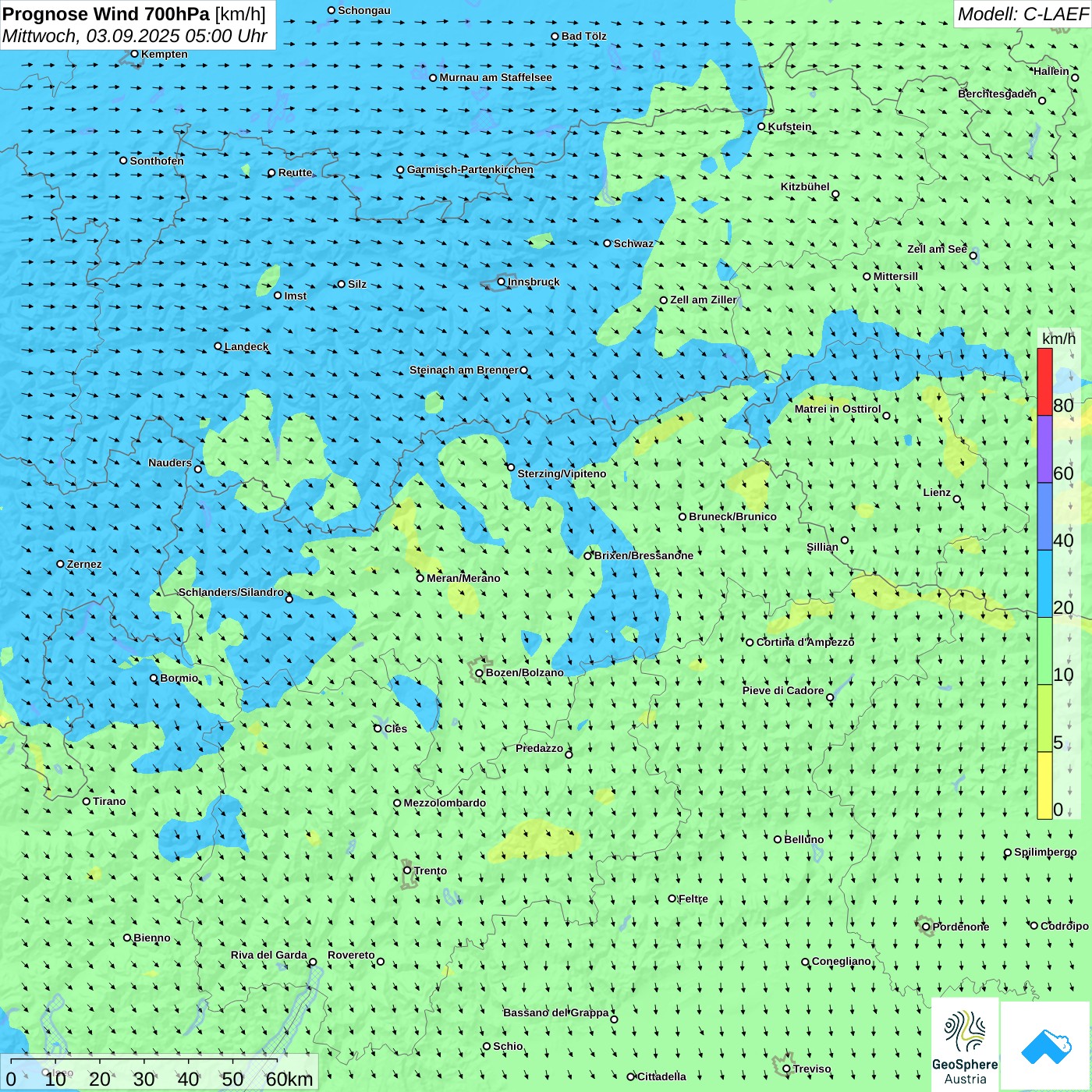Click the 'Modell: C-LAEF' label
The height and width of the screenshot is (1092, 1092).
1023,14
